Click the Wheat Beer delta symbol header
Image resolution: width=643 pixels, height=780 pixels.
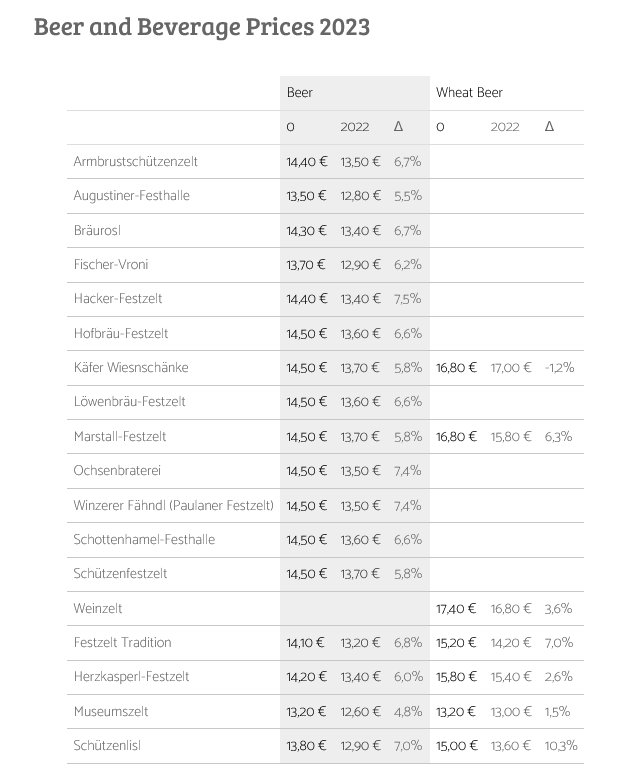click(549, 126)
